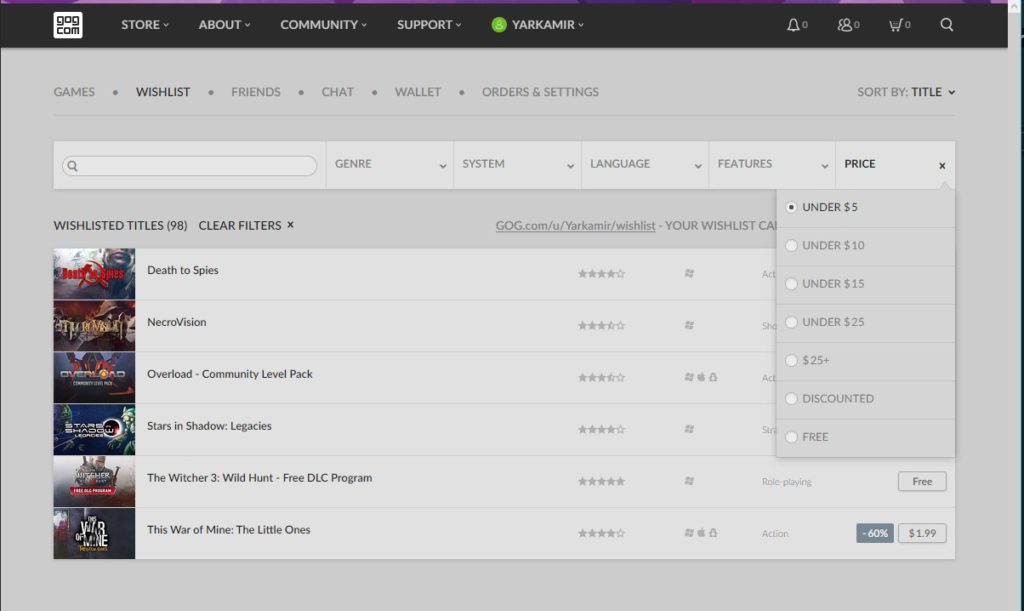
Task: Expand the Language filter dropdown
Action: pos(645,165)
